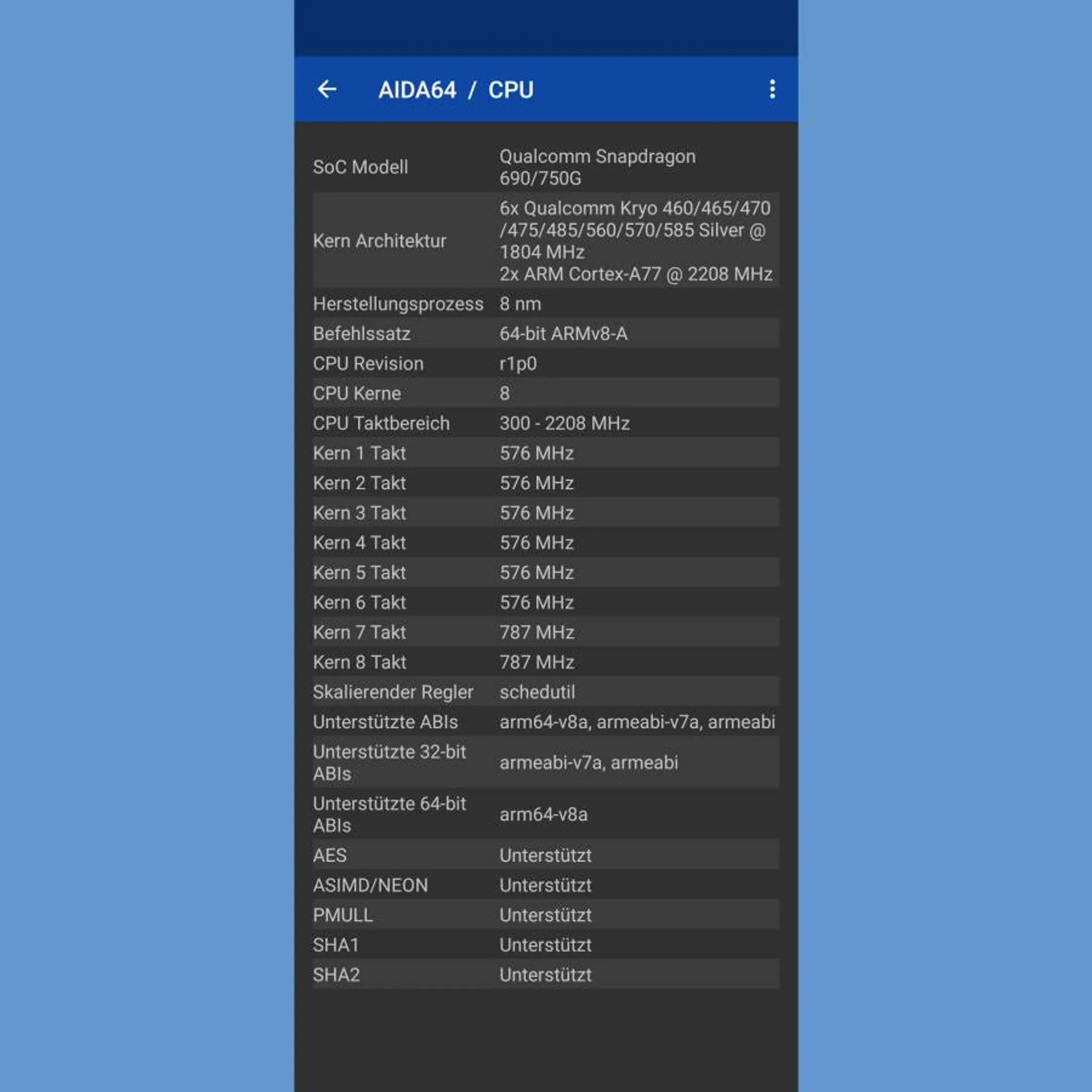
Task: Tap Unterstützt value in the SHA2 row
Action: [x=545, y=976]
